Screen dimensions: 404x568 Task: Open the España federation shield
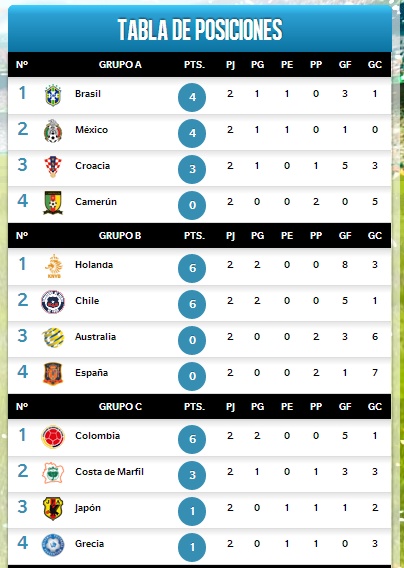(53, 373)
